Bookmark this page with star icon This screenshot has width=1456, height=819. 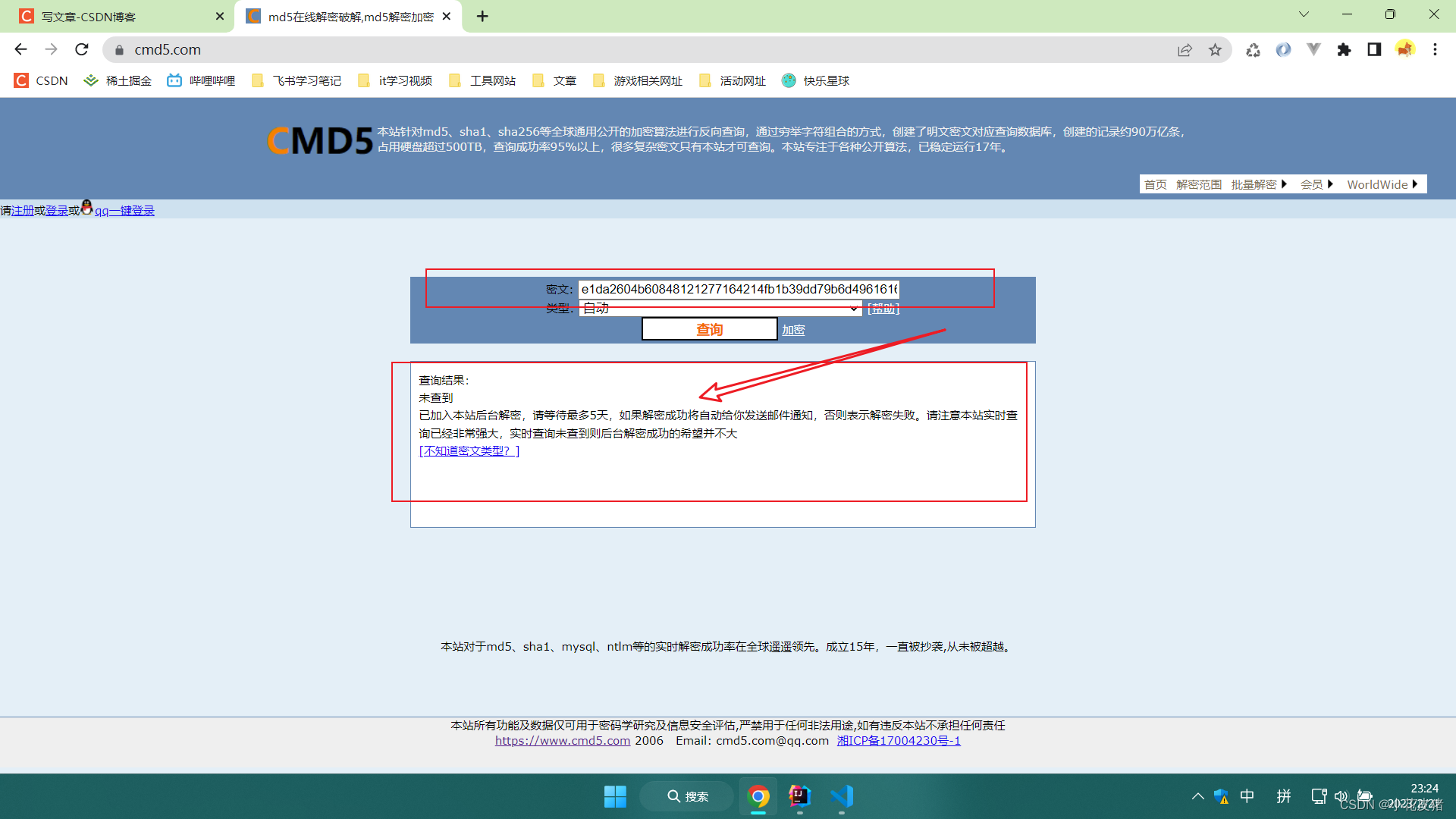[1215, 49]
